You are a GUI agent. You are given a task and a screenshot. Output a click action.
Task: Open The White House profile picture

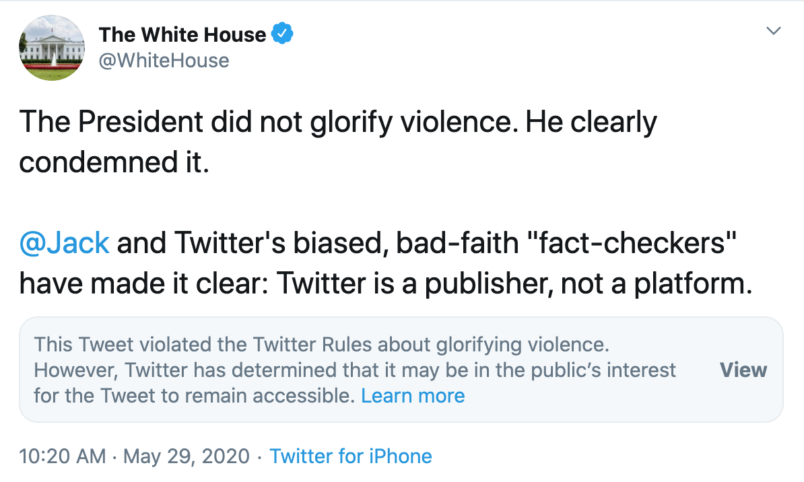point(50,48)
